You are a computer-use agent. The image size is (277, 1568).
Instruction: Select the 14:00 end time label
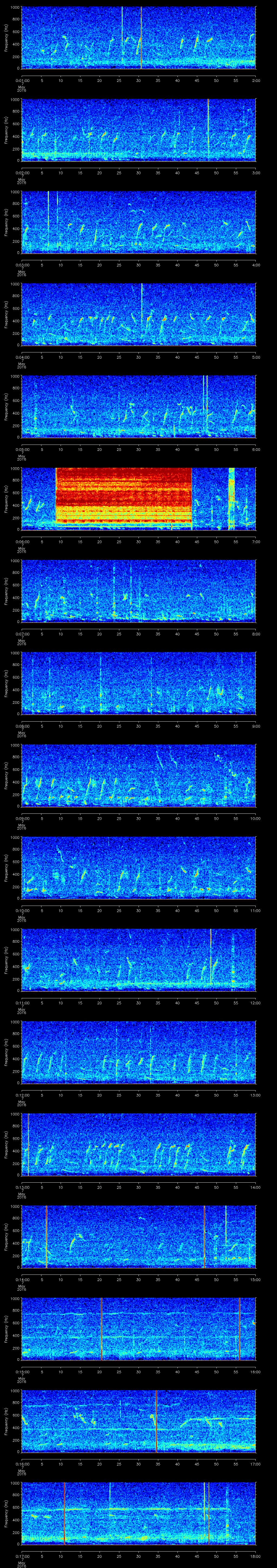[255, 1187]
